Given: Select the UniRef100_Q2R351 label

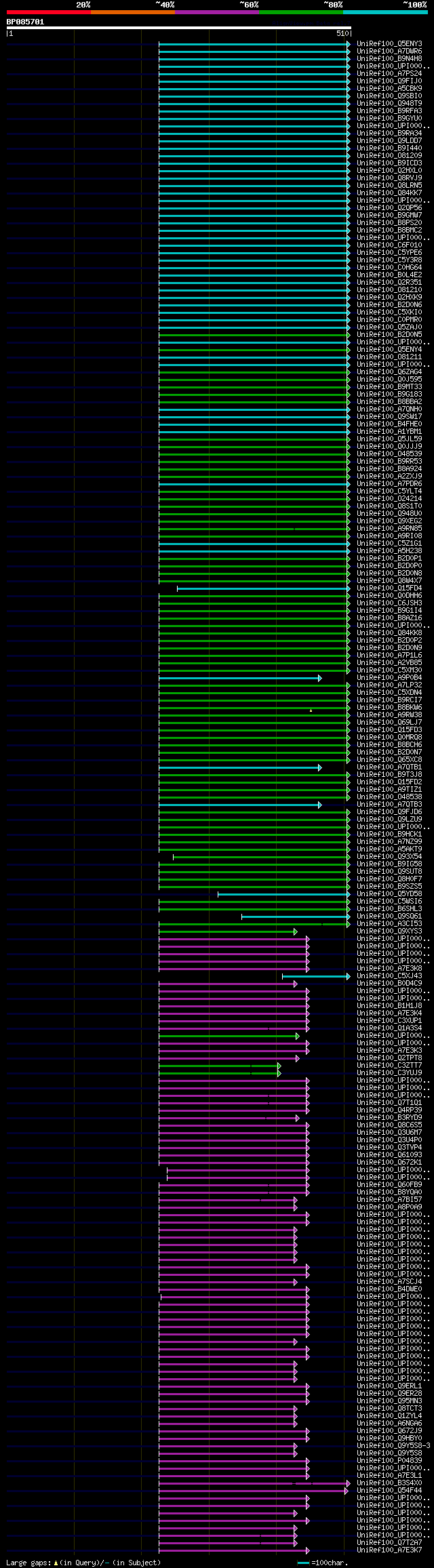Looking at the screenshot, I should (x=389, y=283).
